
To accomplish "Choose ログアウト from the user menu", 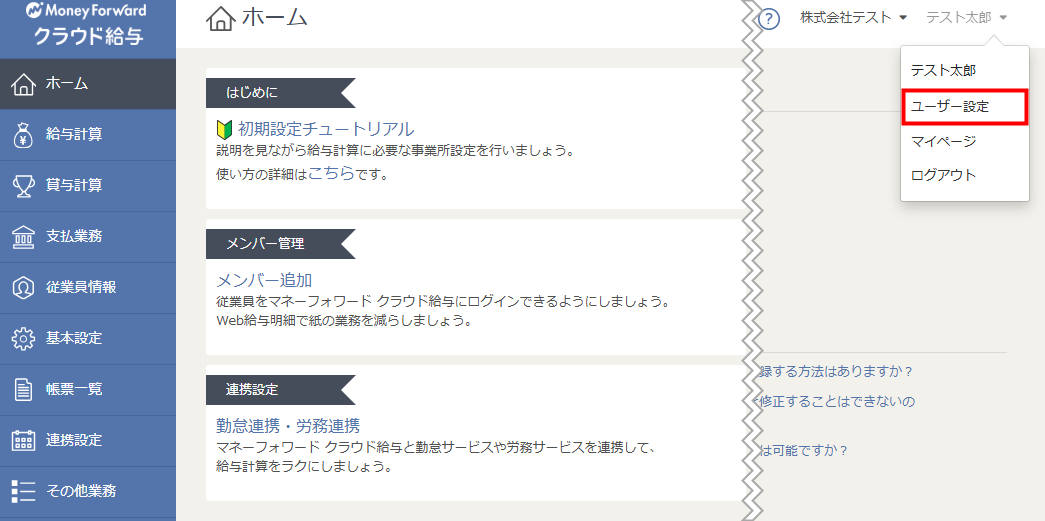I will click(x=964, y=175).
